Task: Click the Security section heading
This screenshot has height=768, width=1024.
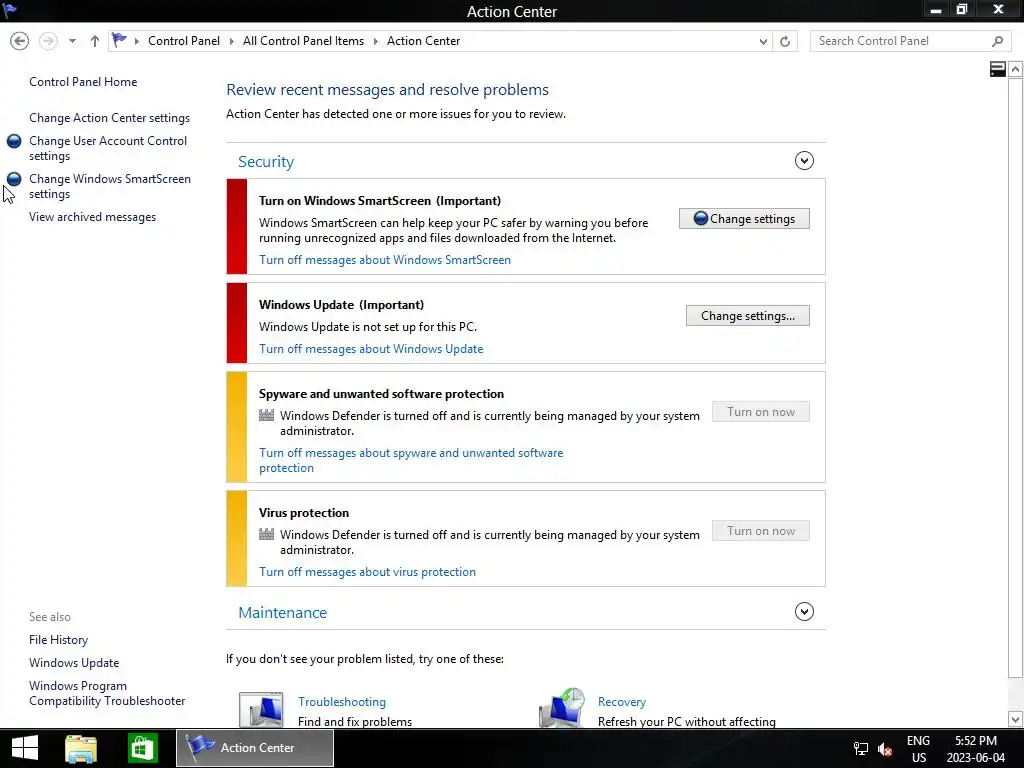Action: point(266,161)
